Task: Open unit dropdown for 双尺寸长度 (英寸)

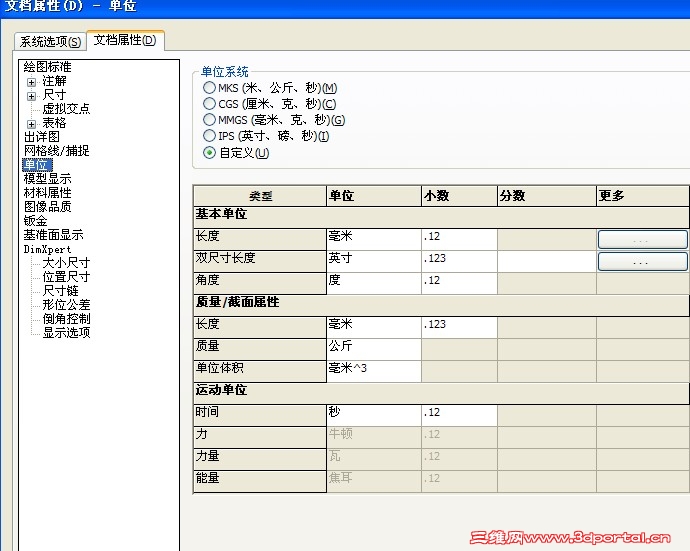Action: [x=374, y=261]
